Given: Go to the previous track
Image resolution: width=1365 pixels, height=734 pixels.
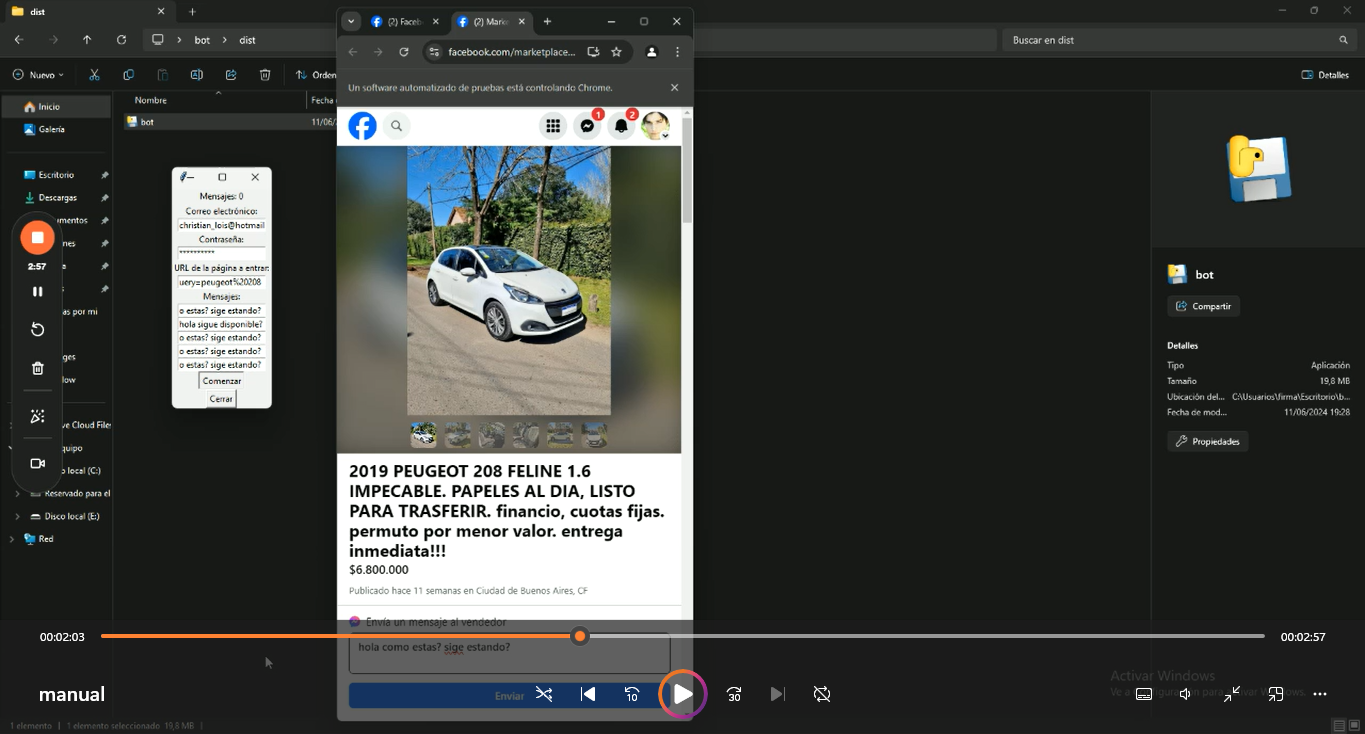Looking at the screenshot, I should [x=588, y=694].
